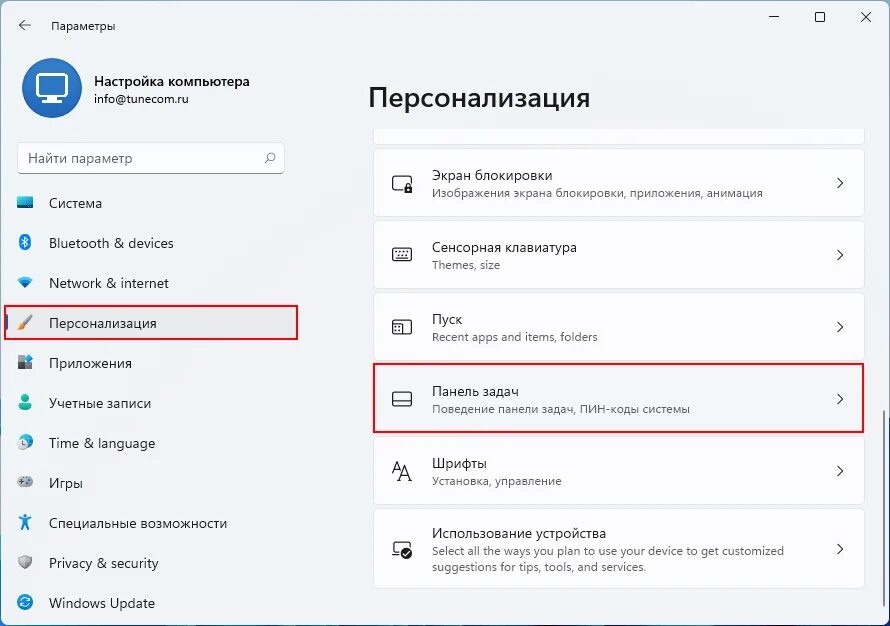Open Сенсорная клавиатура via its right chevron
890x626 pixels.
[x=840, y=255]
